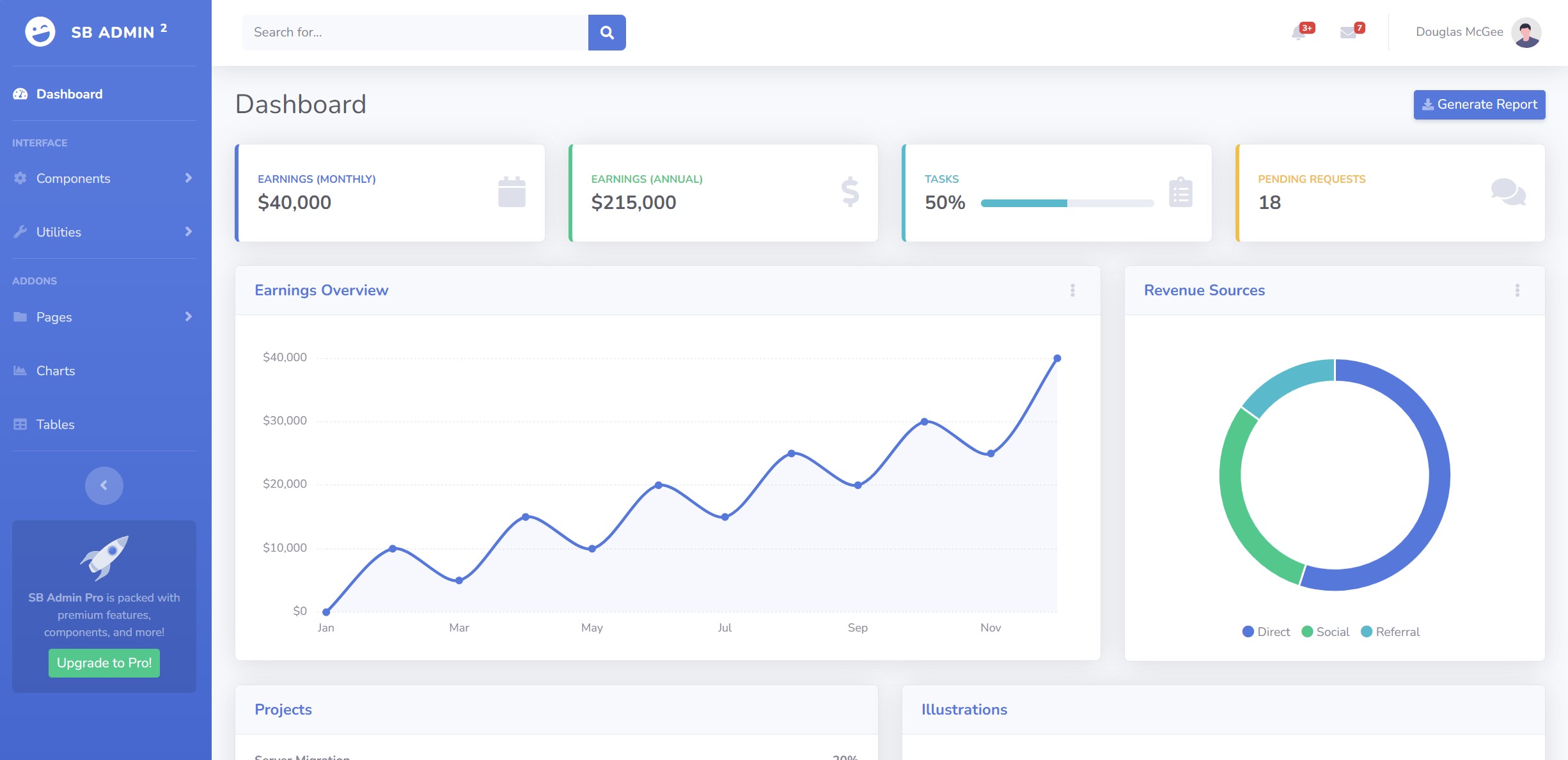1568x760 pixels.
Task: Expand the Utilities sidebar menu
Action: (102, 232)
